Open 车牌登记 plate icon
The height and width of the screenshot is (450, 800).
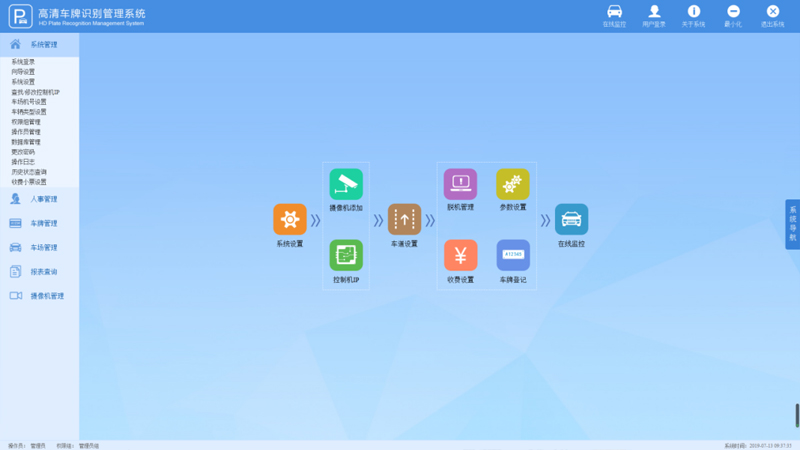(x=513, y=255)
